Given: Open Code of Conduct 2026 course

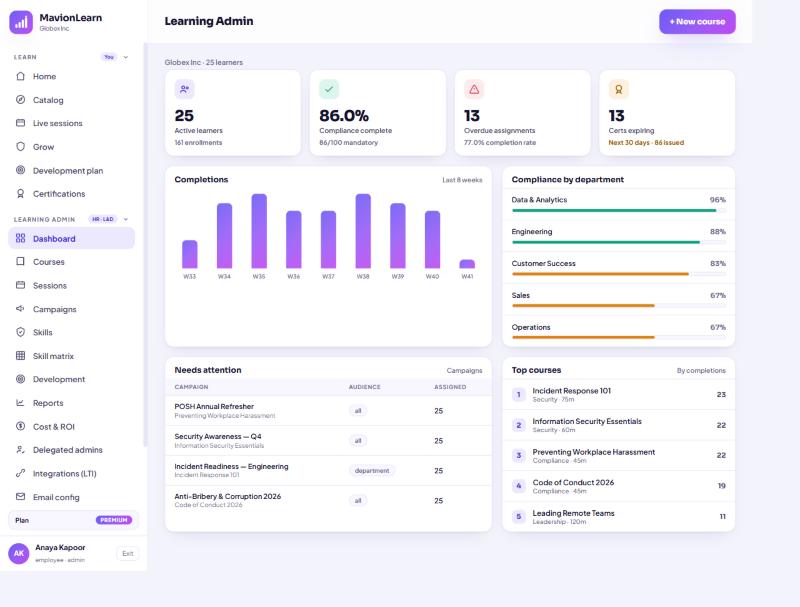Looking at the screenshot, I should pos(619,486).
